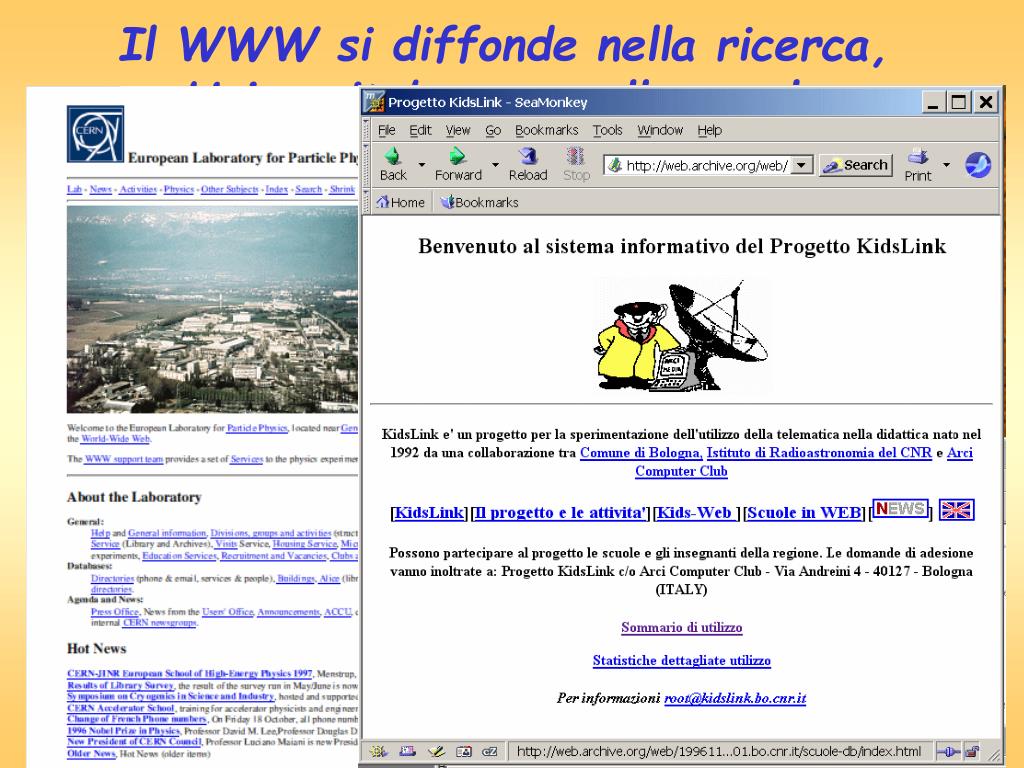Viewport: 1024px width, 768px height.
Task: Click the CERN aerial photo in background page
Action: (212, 310)
